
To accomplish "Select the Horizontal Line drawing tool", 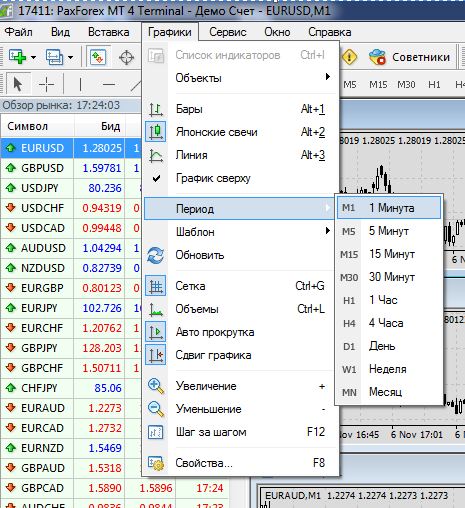I will tap(109, 85).
